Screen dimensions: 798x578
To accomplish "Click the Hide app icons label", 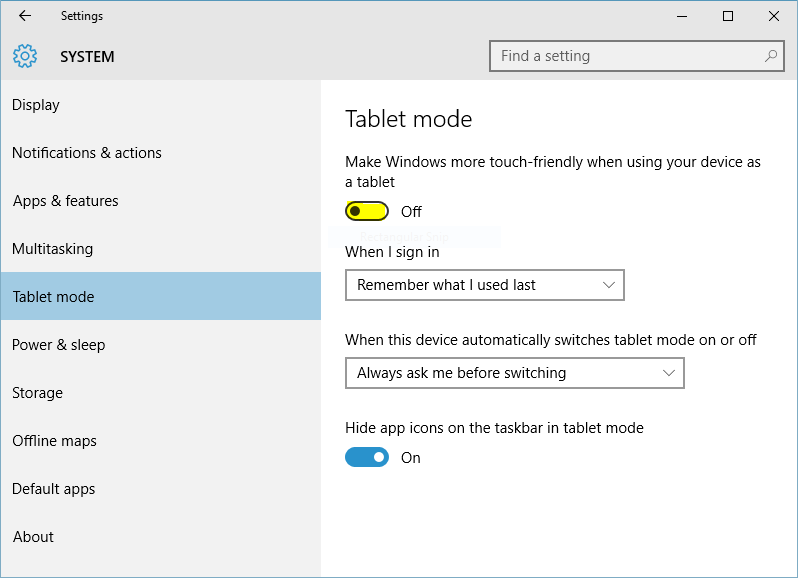I will pos(494,428).
